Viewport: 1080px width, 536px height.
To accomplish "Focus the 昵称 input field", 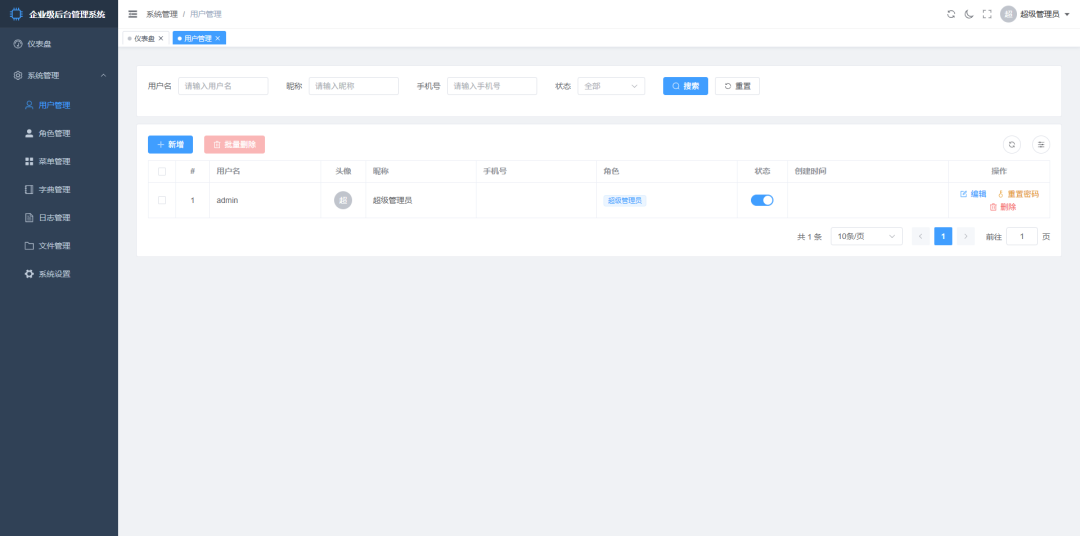I will pyautogui.click(x=353, y=86).
